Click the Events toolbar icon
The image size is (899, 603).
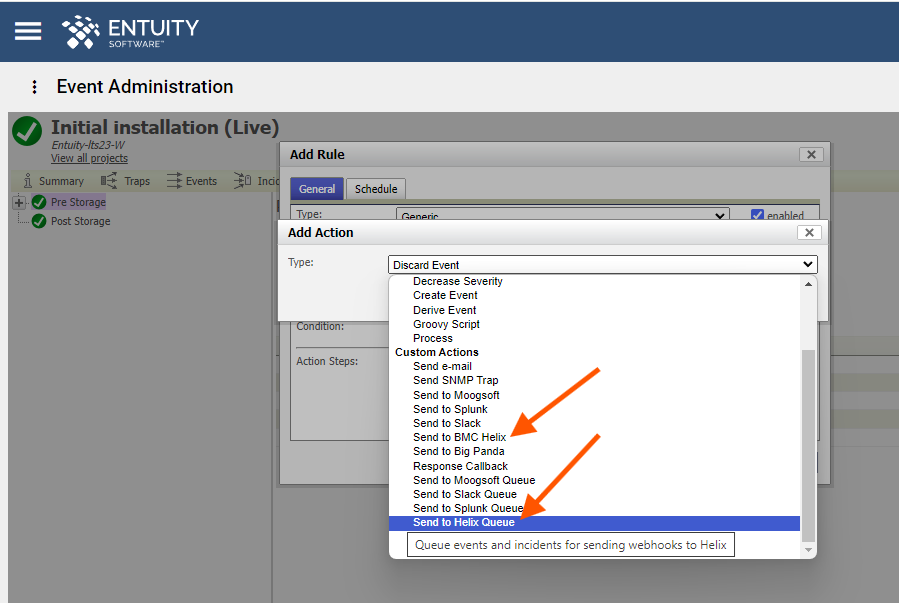click(174, 181)
